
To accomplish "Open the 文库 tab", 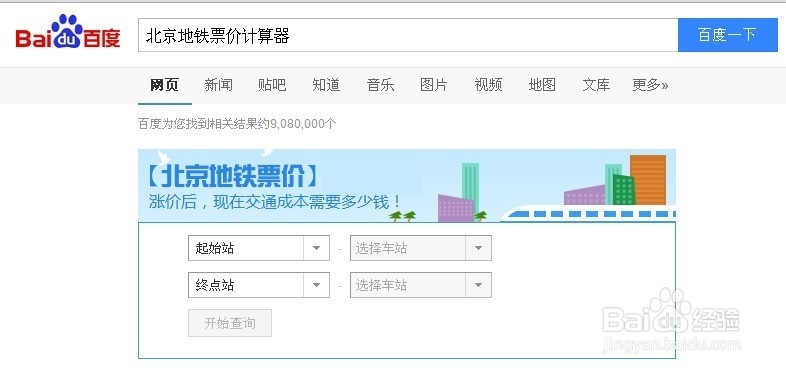I will 596,85.
